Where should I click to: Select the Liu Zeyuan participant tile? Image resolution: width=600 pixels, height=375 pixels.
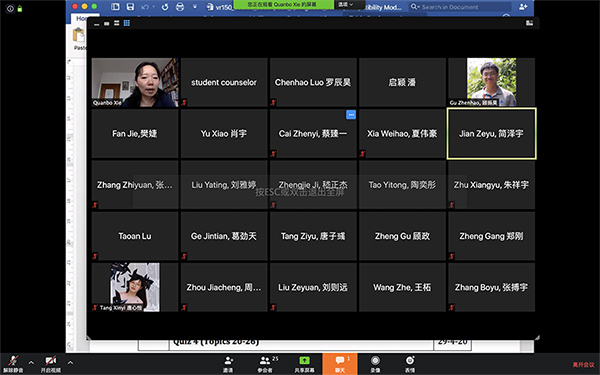pyautogui.click(x=313, y=287)
